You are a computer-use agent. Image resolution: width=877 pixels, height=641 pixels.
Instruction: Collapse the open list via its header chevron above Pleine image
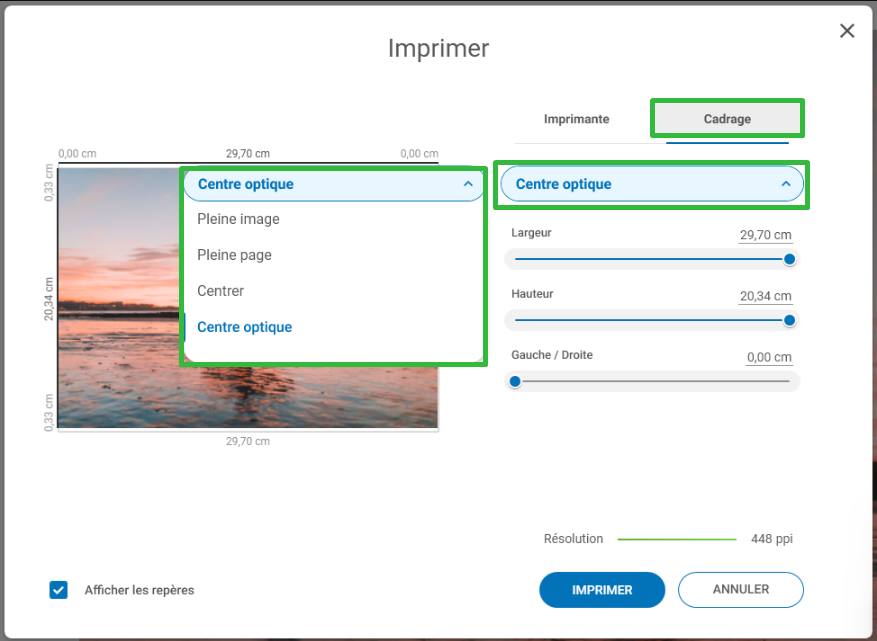[x=468, y=184]
